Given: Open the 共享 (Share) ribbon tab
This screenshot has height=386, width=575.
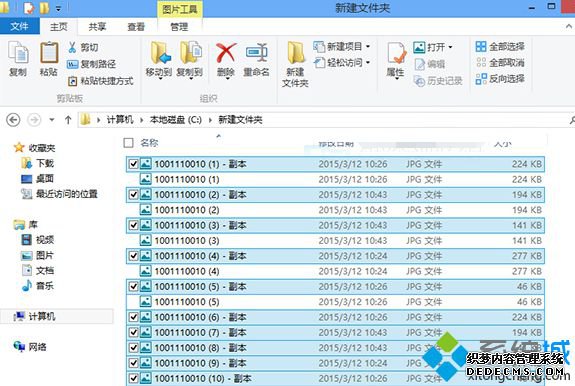Looking at the screenshot, I should [x=97, y=27].
